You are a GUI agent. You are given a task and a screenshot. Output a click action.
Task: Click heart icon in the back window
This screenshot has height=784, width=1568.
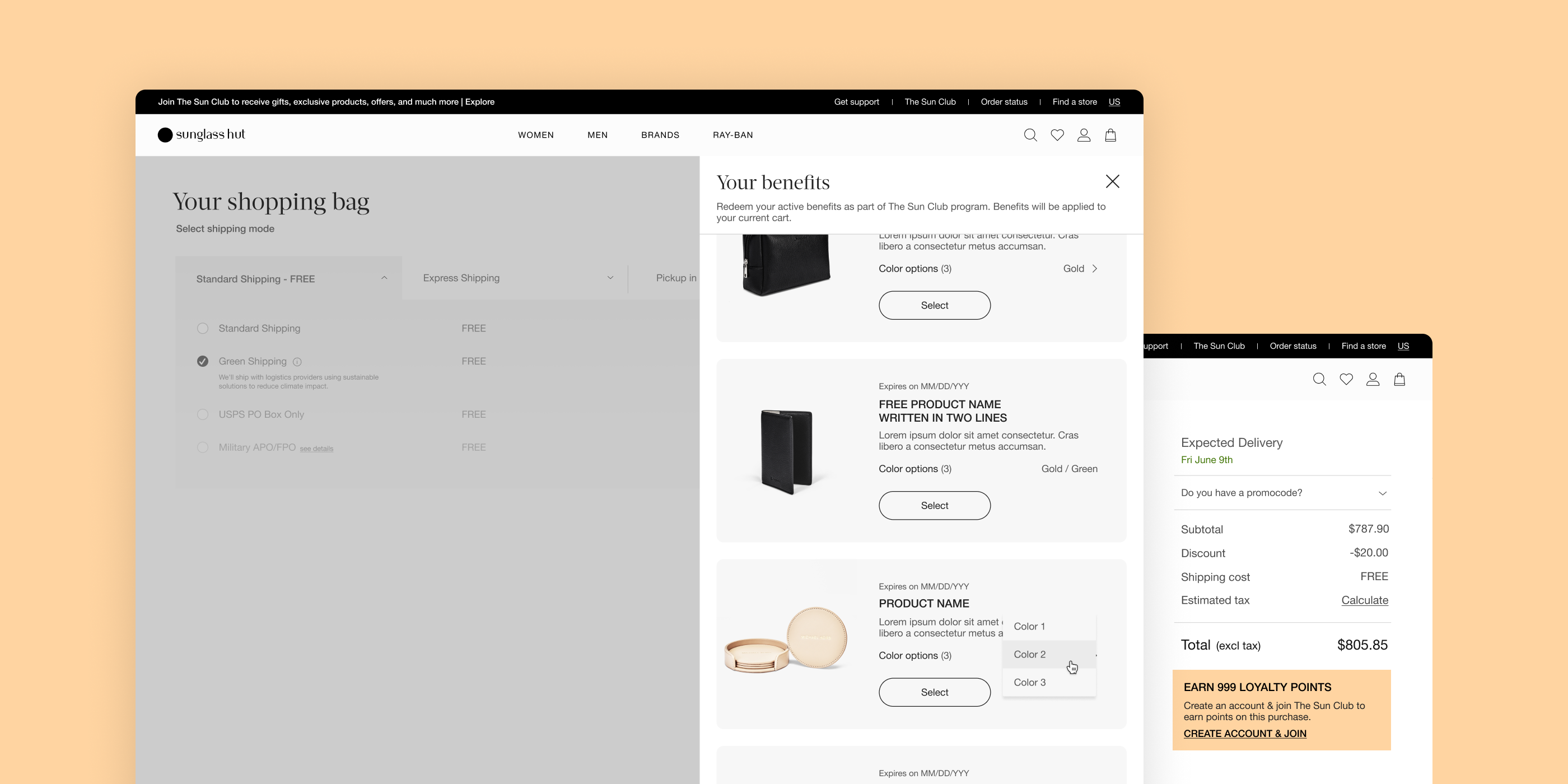(1346, 379)
